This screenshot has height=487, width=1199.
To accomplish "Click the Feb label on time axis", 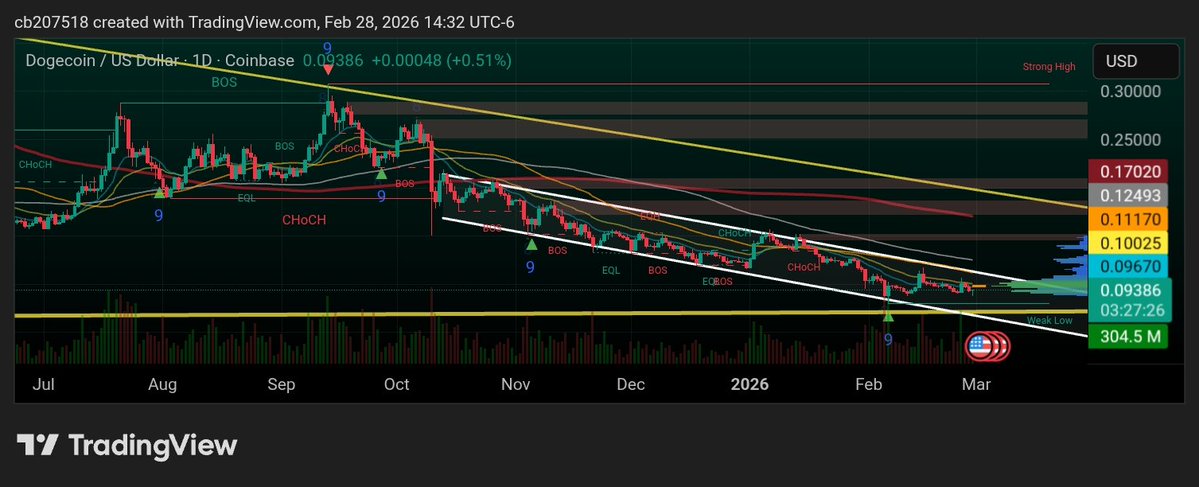I will coord(868,385).
